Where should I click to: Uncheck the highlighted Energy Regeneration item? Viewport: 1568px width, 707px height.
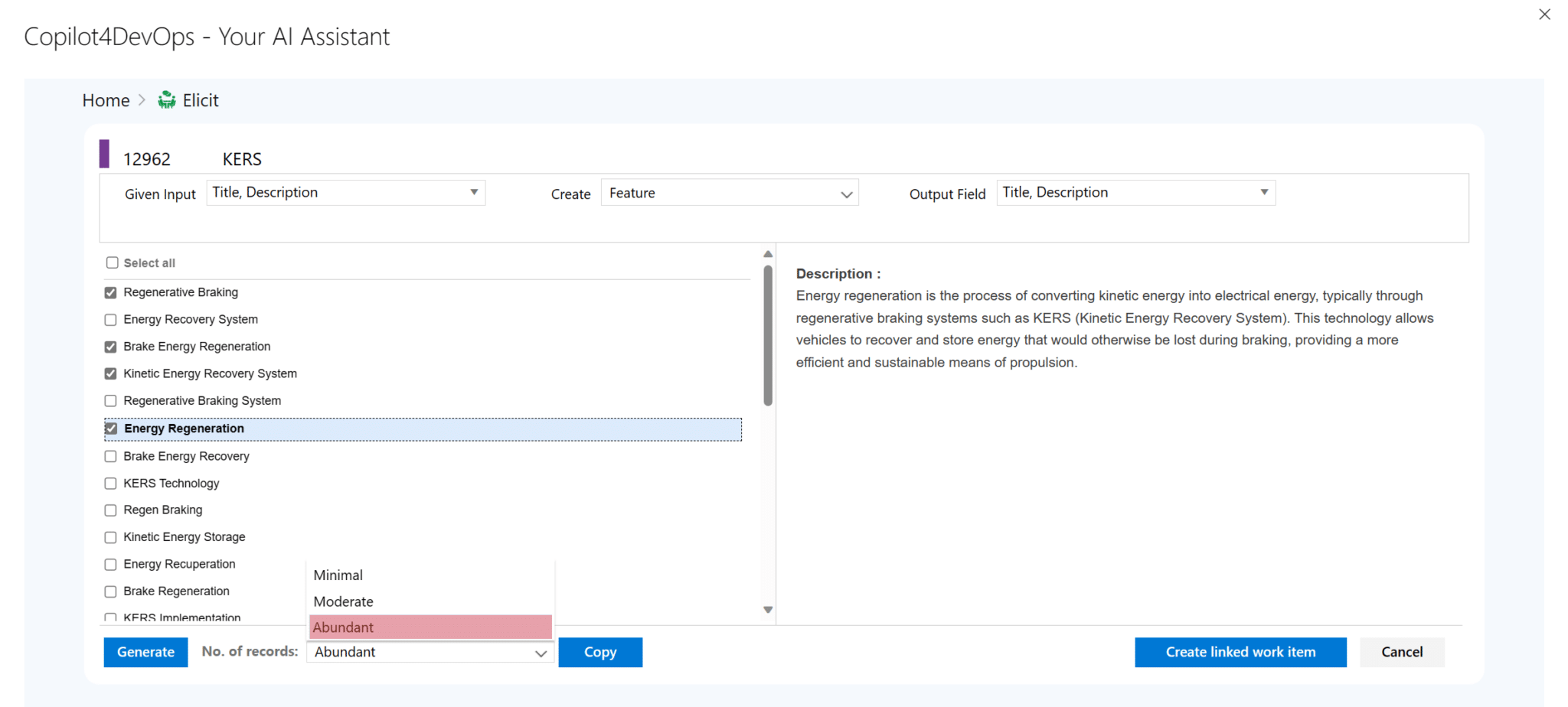112,428
